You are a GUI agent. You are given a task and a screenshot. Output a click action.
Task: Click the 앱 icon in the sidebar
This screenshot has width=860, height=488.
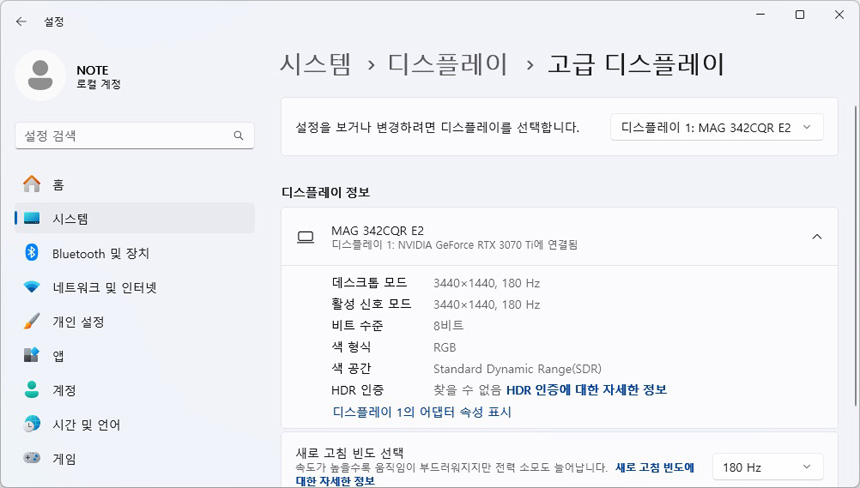click(x=32, y=356)
